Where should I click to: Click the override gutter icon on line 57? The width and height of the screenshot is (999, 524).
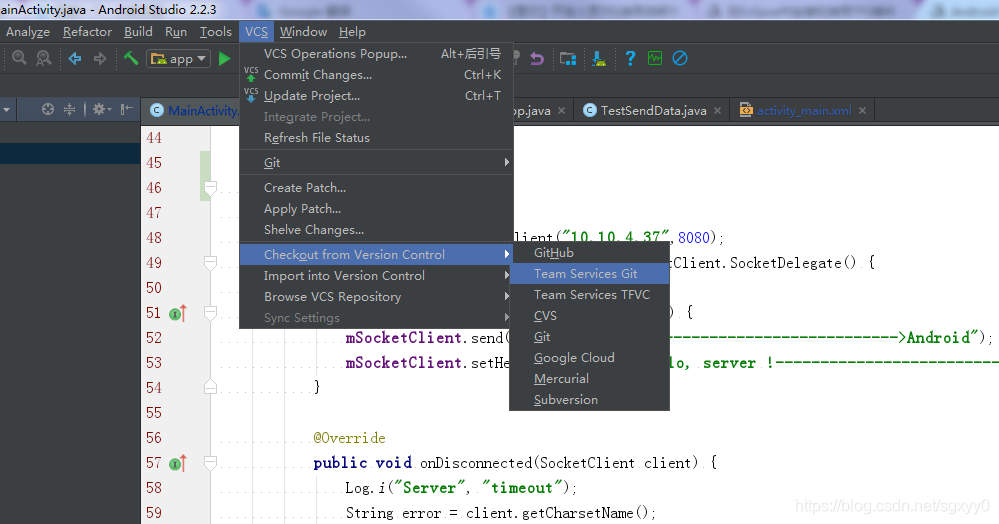[x=178, y=463]
